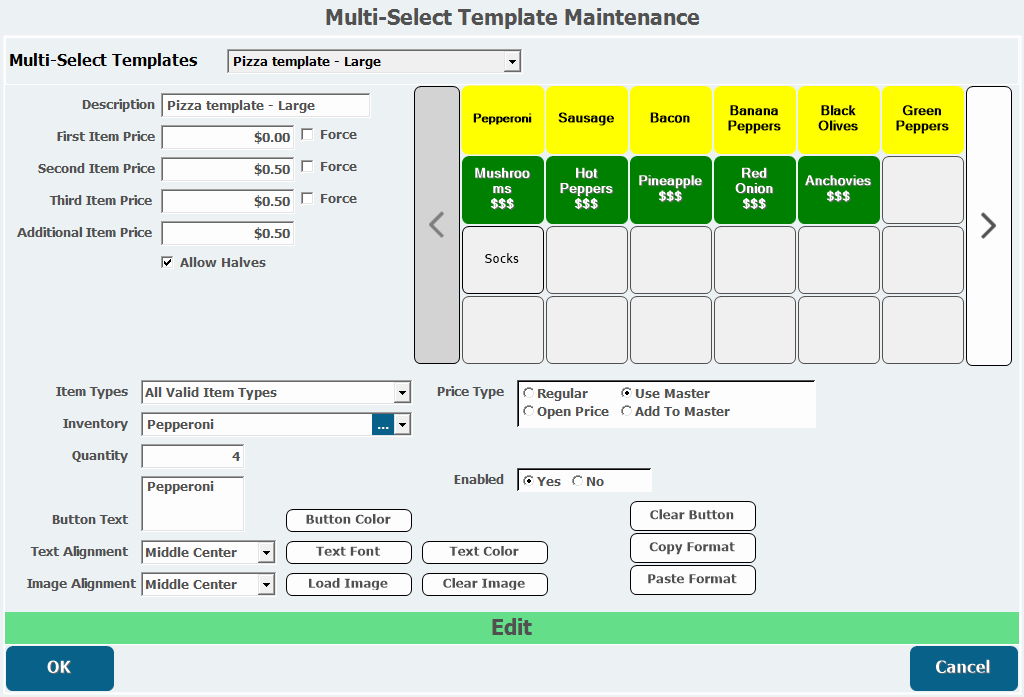Select the Anchovies topping button
This screenshot has height=697, width=1024.
click(838, 189)
